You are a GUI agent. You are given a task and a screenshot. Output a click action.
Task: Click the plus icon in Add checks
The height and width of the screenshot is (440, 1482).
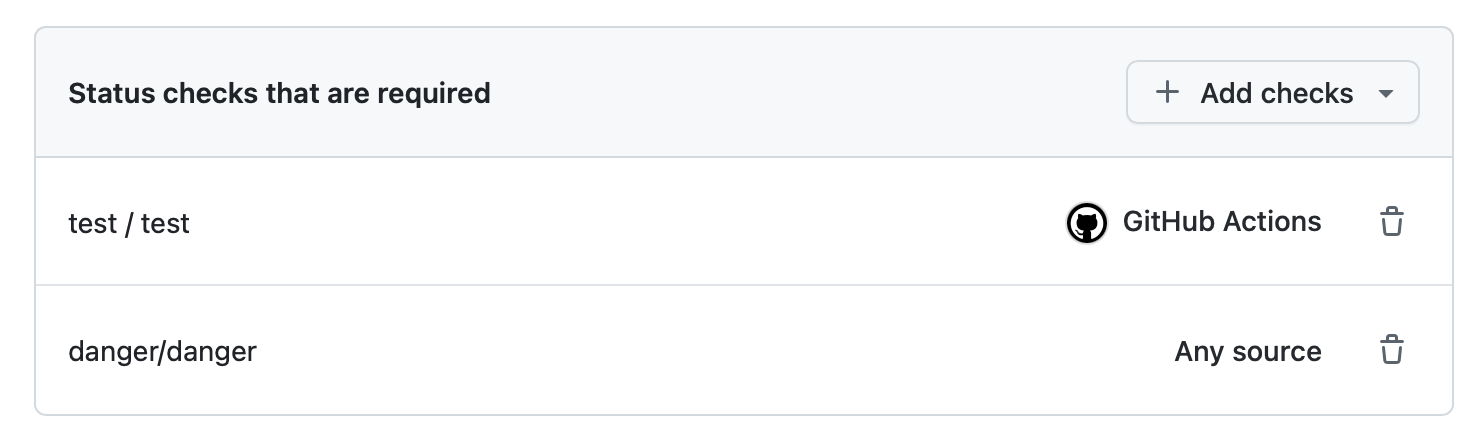coord(1166,93)
